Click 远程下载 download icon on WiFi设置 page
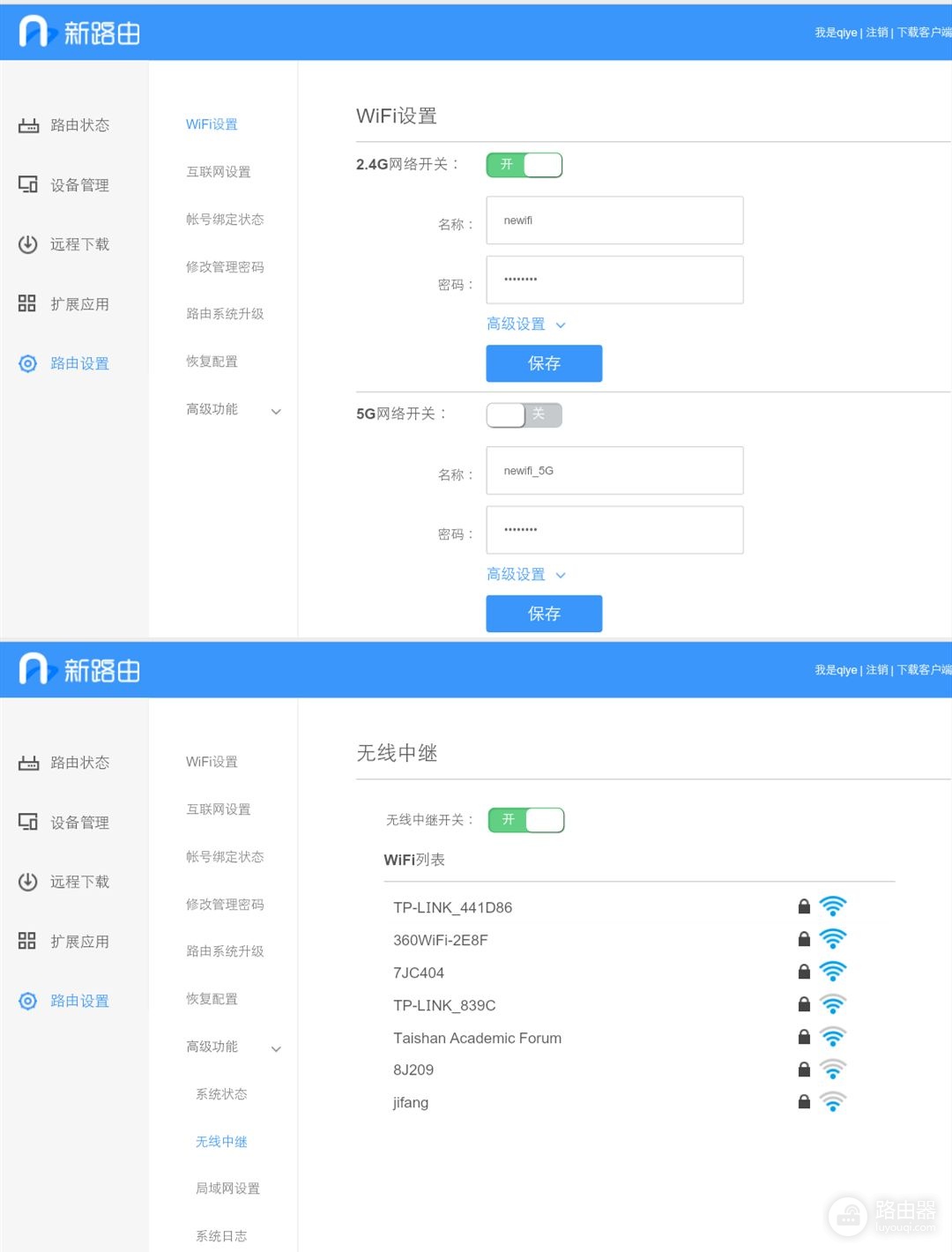952x1252 pixels. [28, 244]
